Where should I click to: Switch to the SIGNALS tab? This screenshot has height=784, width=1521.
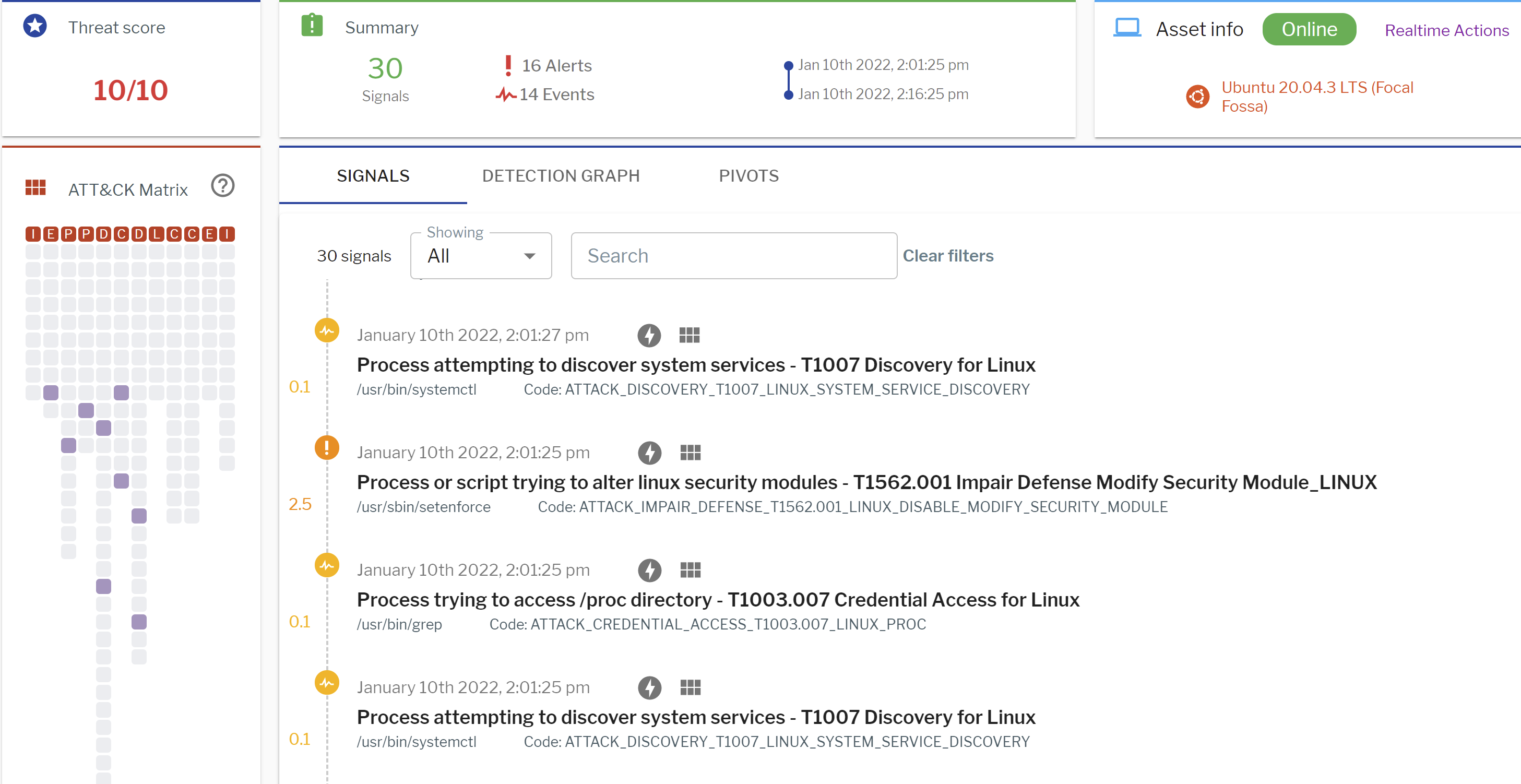pos(373,176)
